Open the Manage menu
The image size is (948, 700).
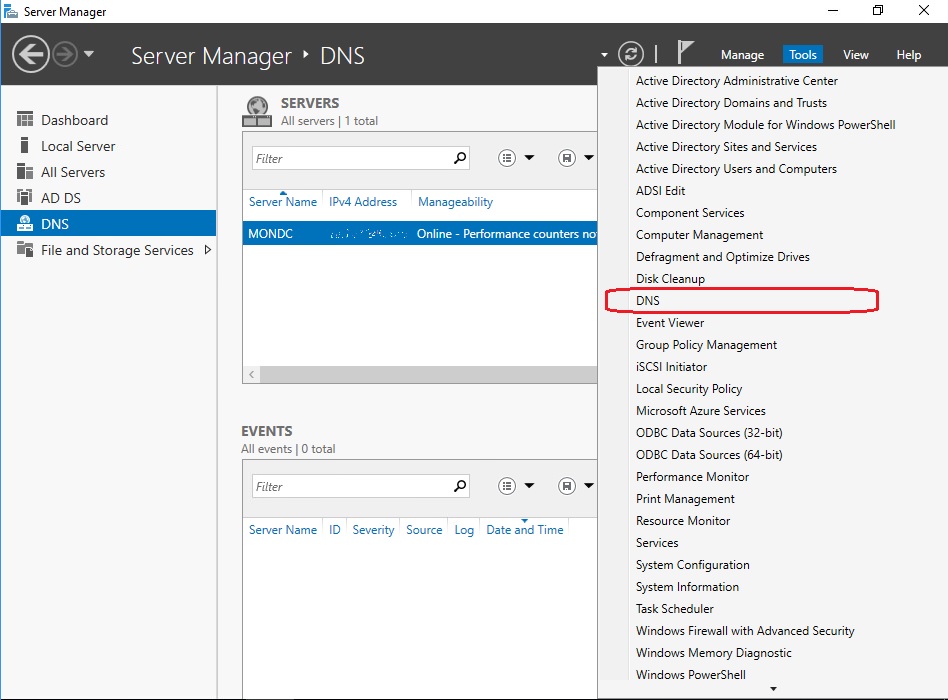click(x=742, y=55)
